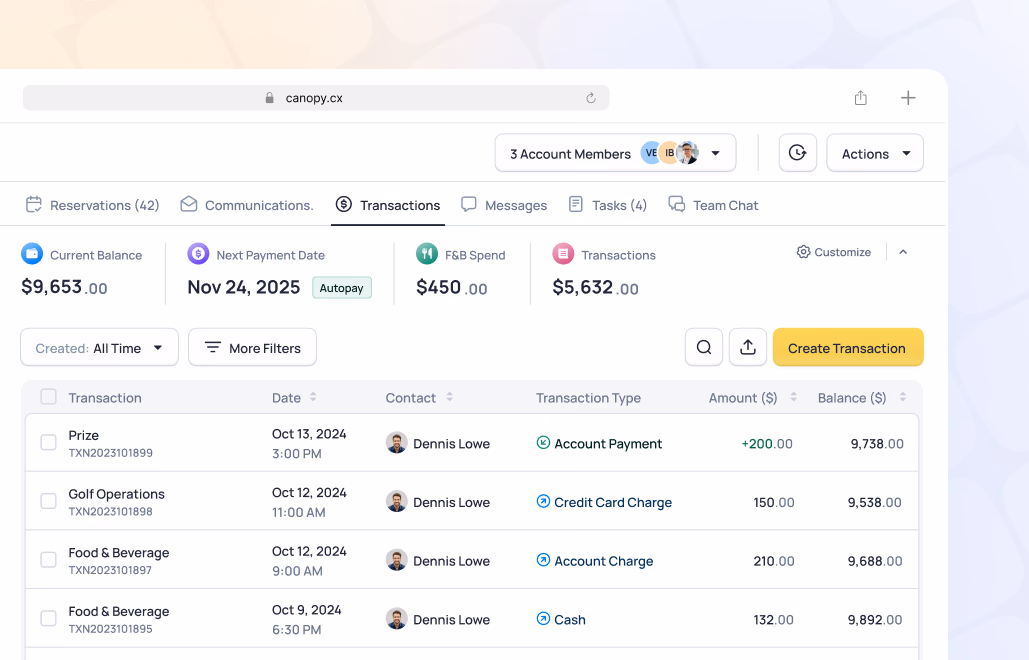This screenshot has height=660, width=1029.
Task: Click the F&B Spend fork icon
Action: (x=427, y=253)
